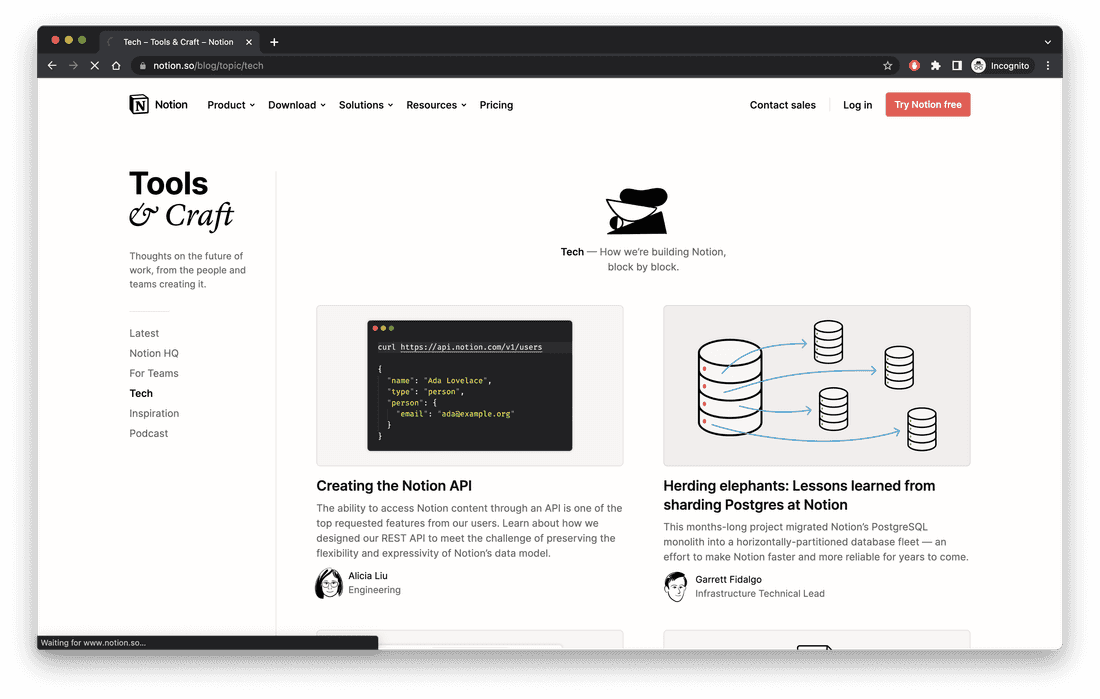Click the Notion logo icon
1100x699 pixels.
click(x=139, y=104)
